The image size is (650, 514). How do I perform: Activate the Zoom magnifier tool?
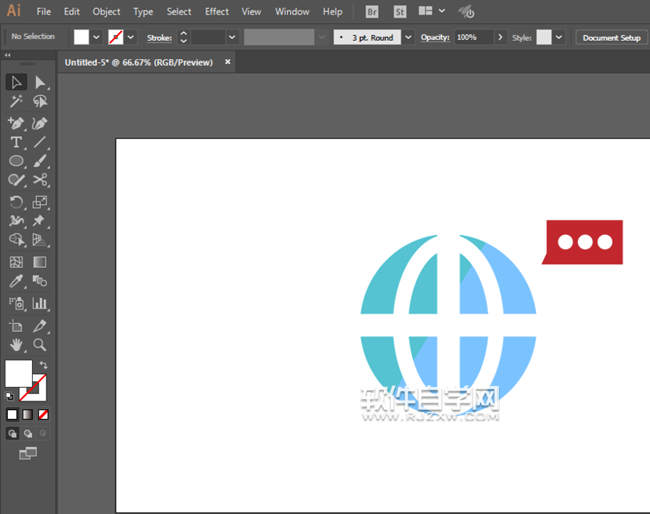pyautogui.click(x=41, y=344)
